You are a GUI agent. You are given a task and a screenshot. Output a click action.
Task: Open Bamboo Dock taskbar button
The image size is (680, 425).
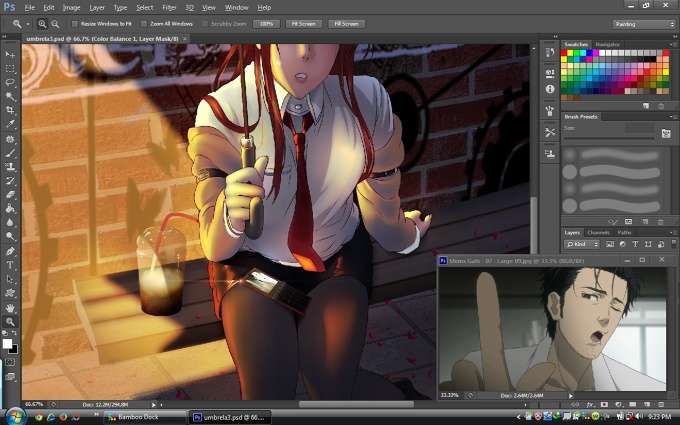click(x=145, y=417)
